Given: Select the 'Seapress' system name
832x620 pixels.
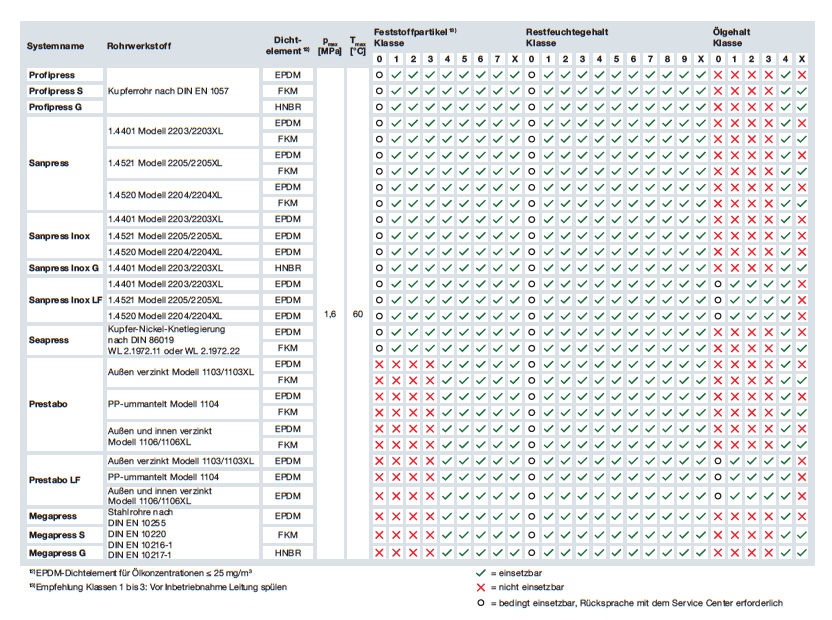Looking at the screenshot, I should coord(48,340).
